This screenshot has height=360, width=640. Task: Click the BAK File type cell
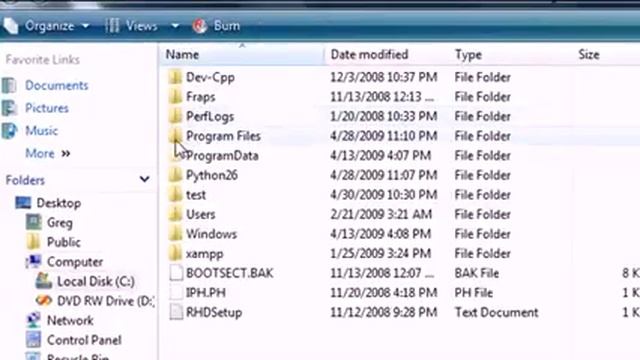(477, 273)
